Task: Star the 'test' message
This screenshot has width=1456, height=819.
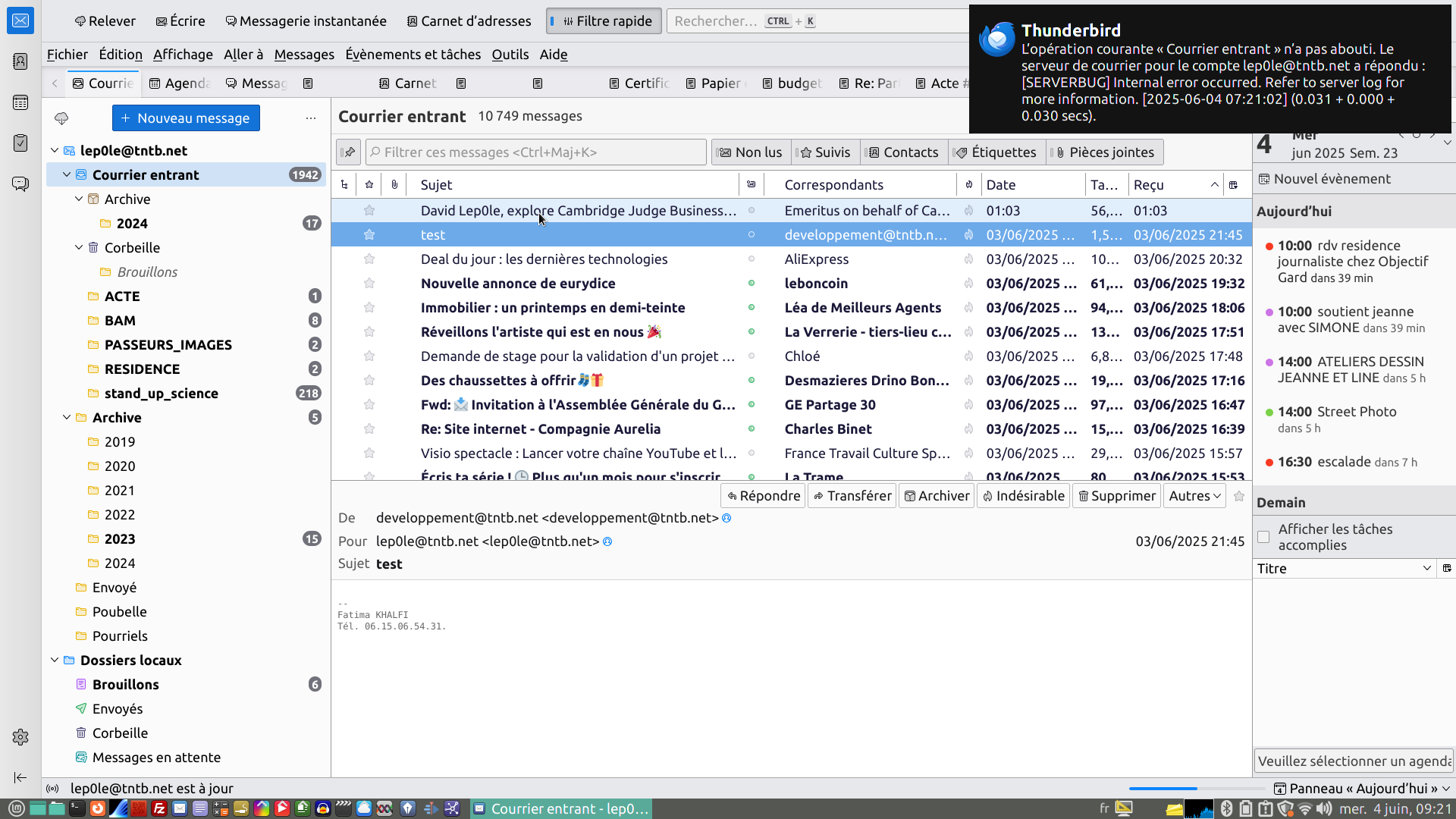Action: coord(369,235)
